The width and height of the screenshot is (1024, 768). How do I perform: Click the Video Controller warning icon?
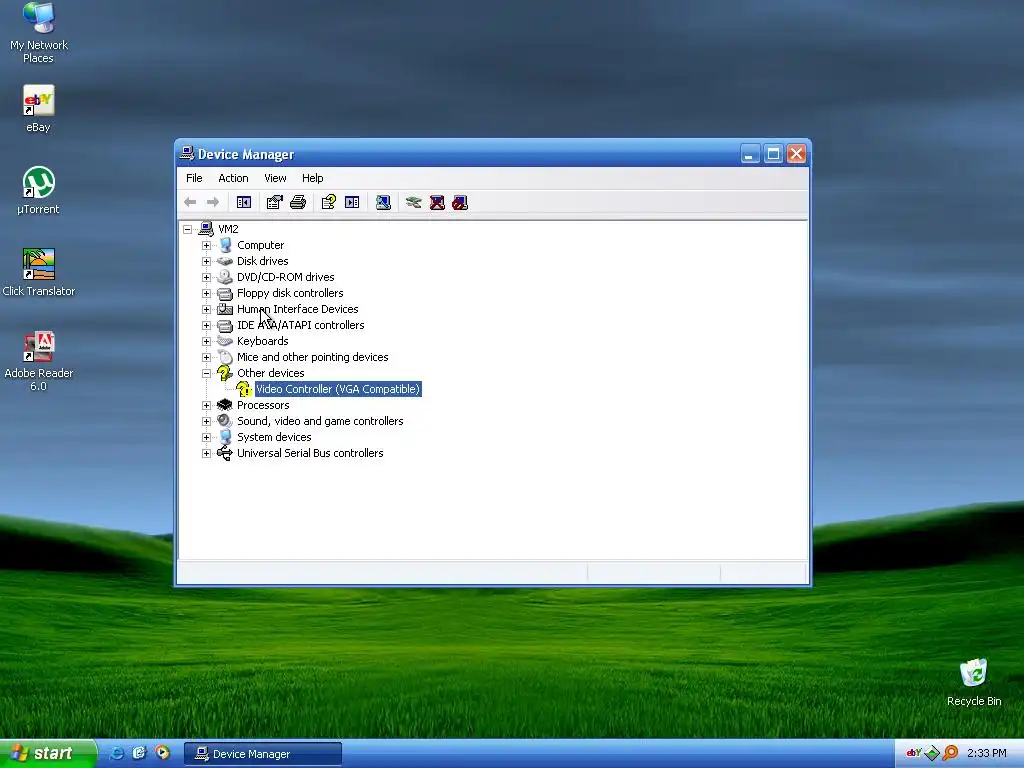coord(244,389)
